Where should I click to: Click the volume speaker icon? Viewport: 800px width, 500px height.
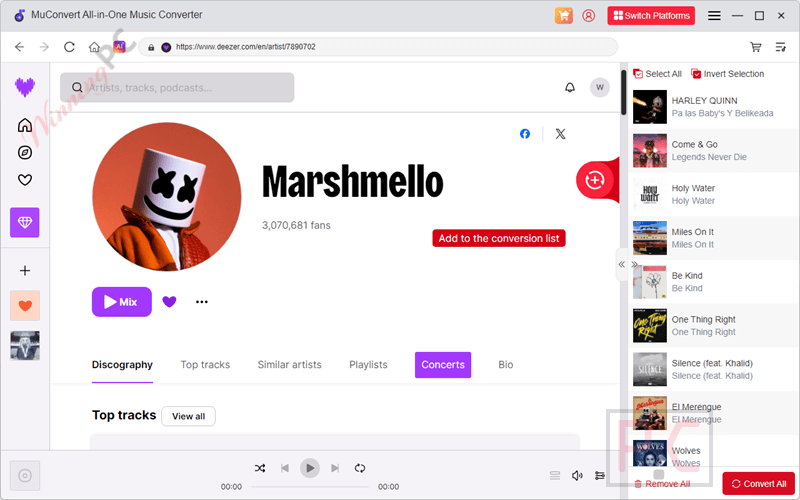point(577,476)
